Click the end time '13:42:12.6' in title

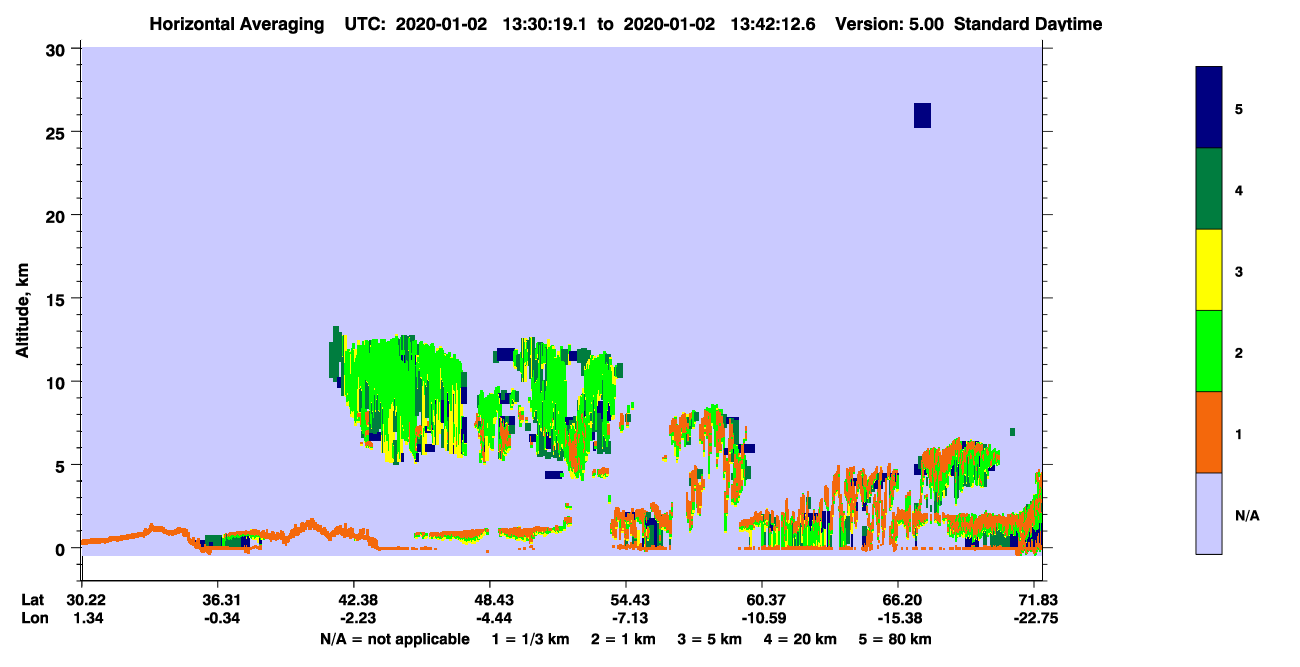pos(772,24)
